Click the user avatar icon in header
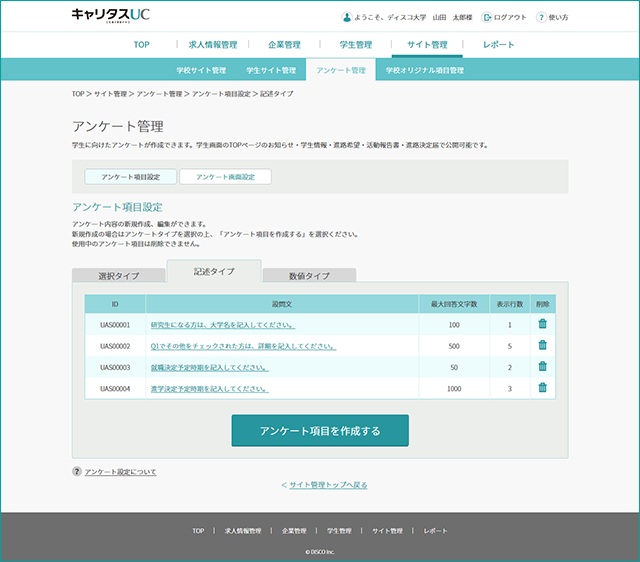Viewport: 640px width, 562px height. pos(347,17)
